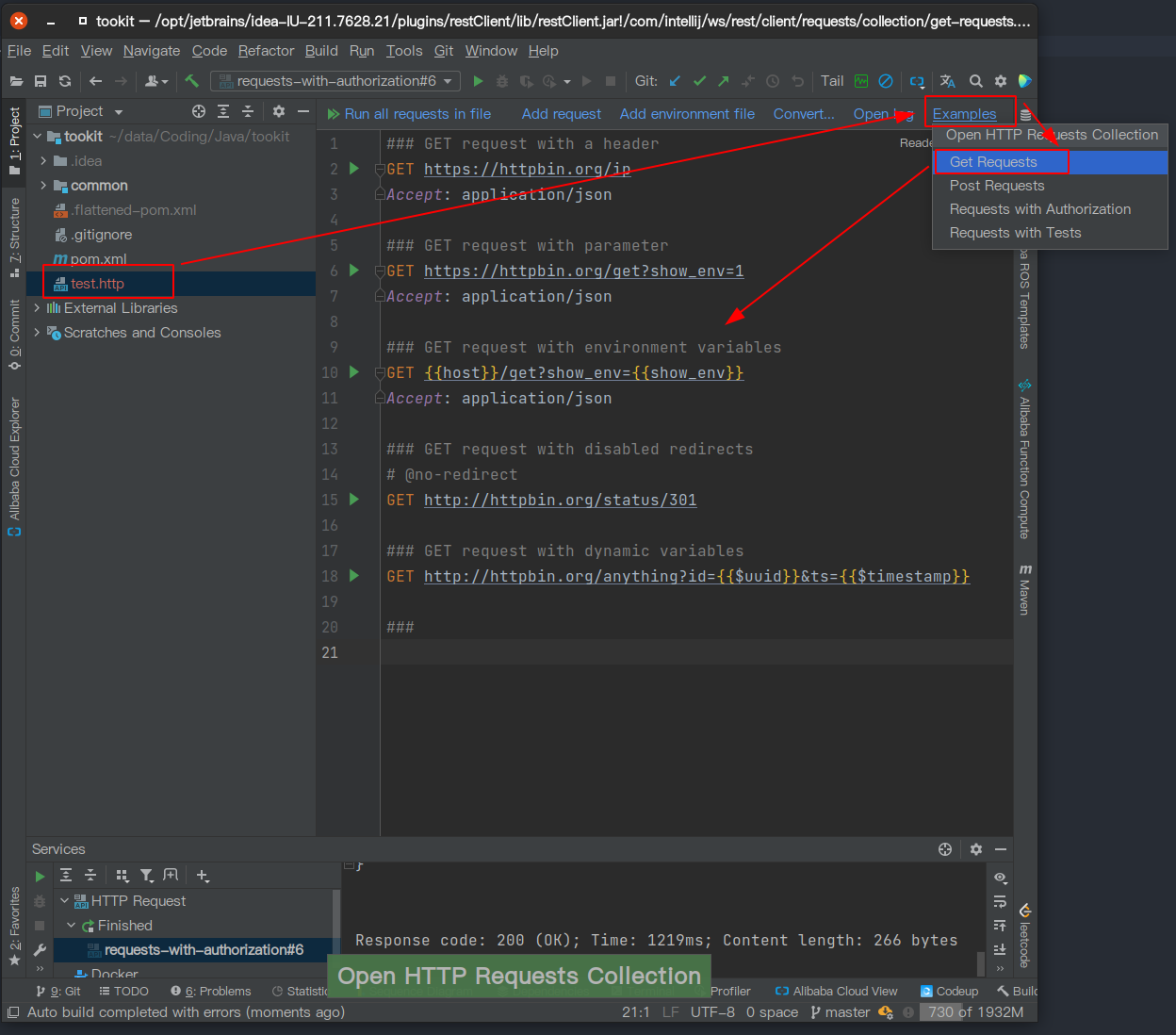This screenshot has height=1035, width=1176.
Task: Open the https://httpbin.org/ip URL link
Action: coord(527,169)
